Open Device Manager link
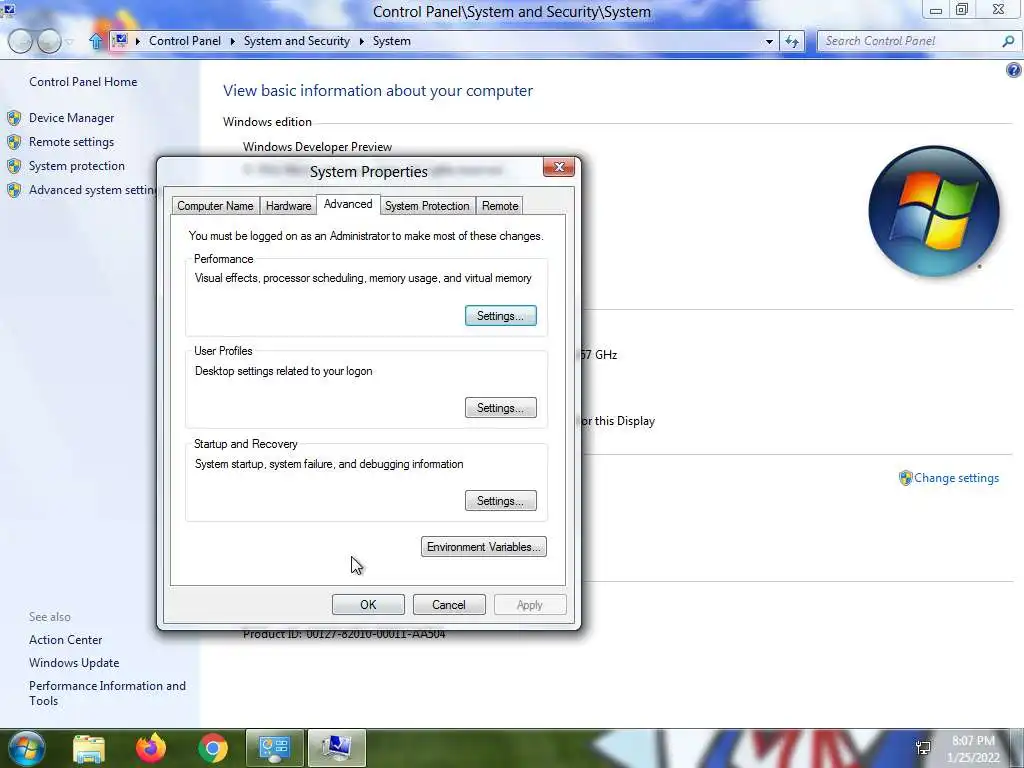Screen dimensions: 1024x768 [x=71, y=118]
